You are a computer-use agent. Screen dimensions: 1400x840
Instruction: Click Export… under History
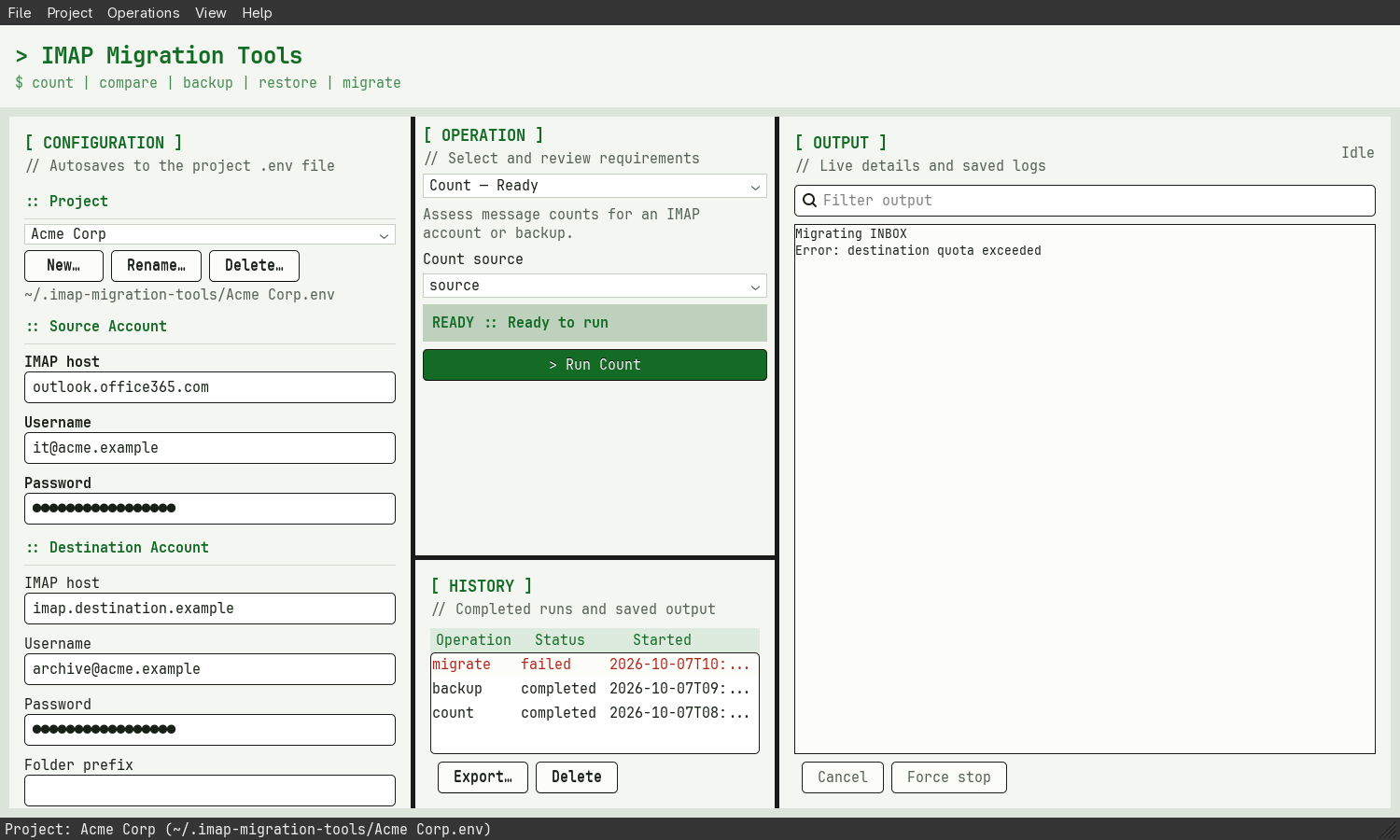[x=483, y=777]
